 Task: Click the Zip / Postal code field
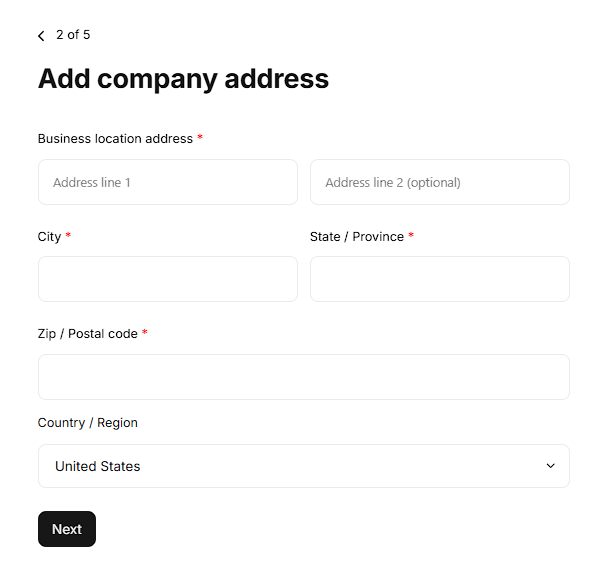[x=303, y=377]
